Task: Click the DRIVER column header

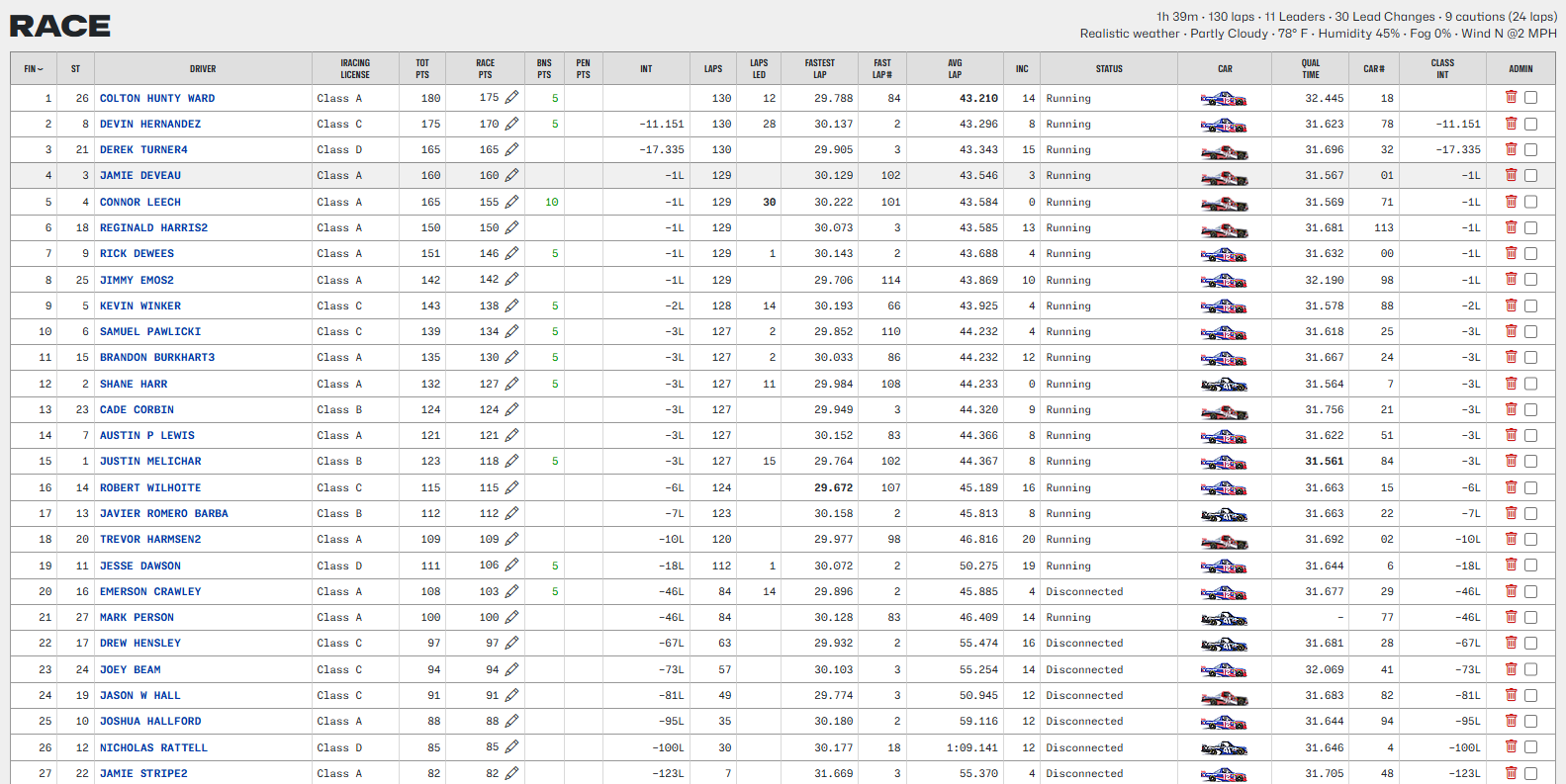Action: click(203, 69)
